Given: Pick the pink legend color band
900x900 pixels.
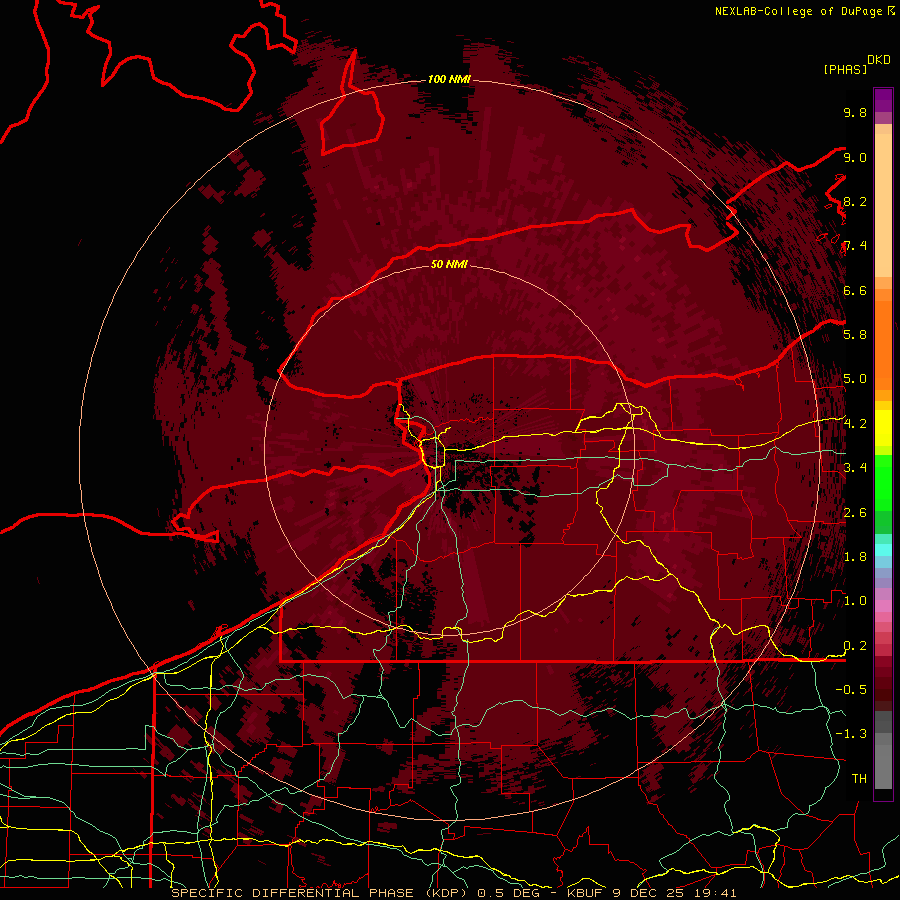Looking at the screenshot, I should [883, 606].
